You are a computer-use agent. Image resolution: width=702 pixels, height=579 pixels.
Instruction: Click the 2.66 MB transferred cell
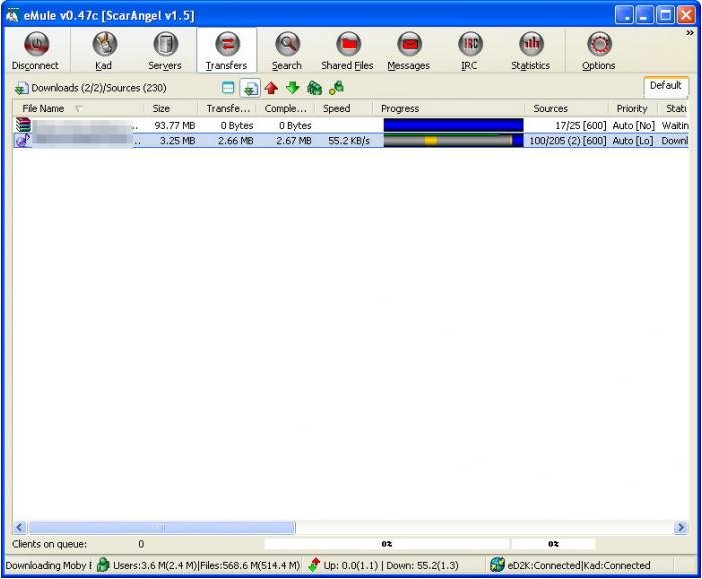pos(235,141)
